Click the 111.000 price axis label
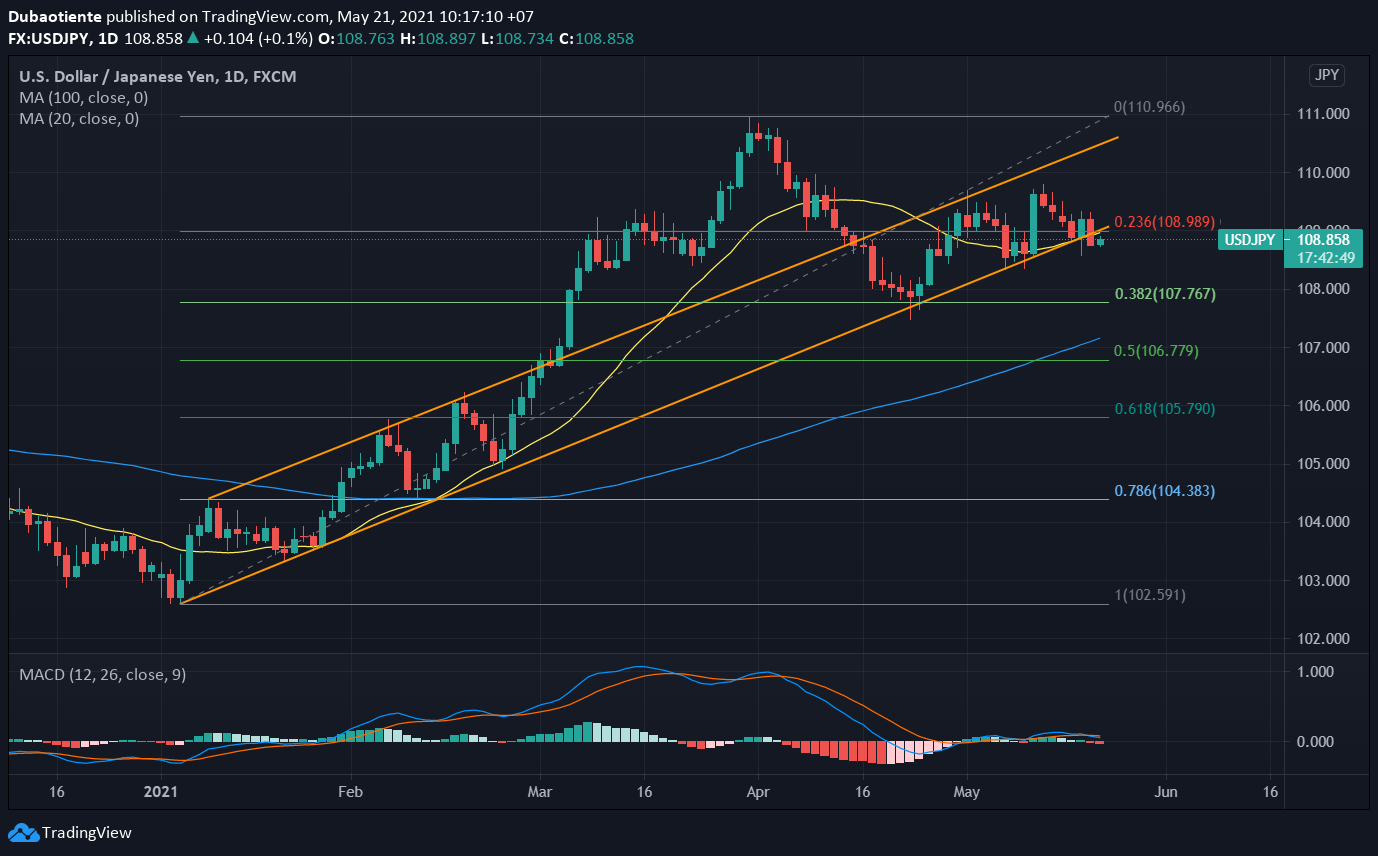The height and width of the screenshot is (856, 1378). [x=1321, y=114]
